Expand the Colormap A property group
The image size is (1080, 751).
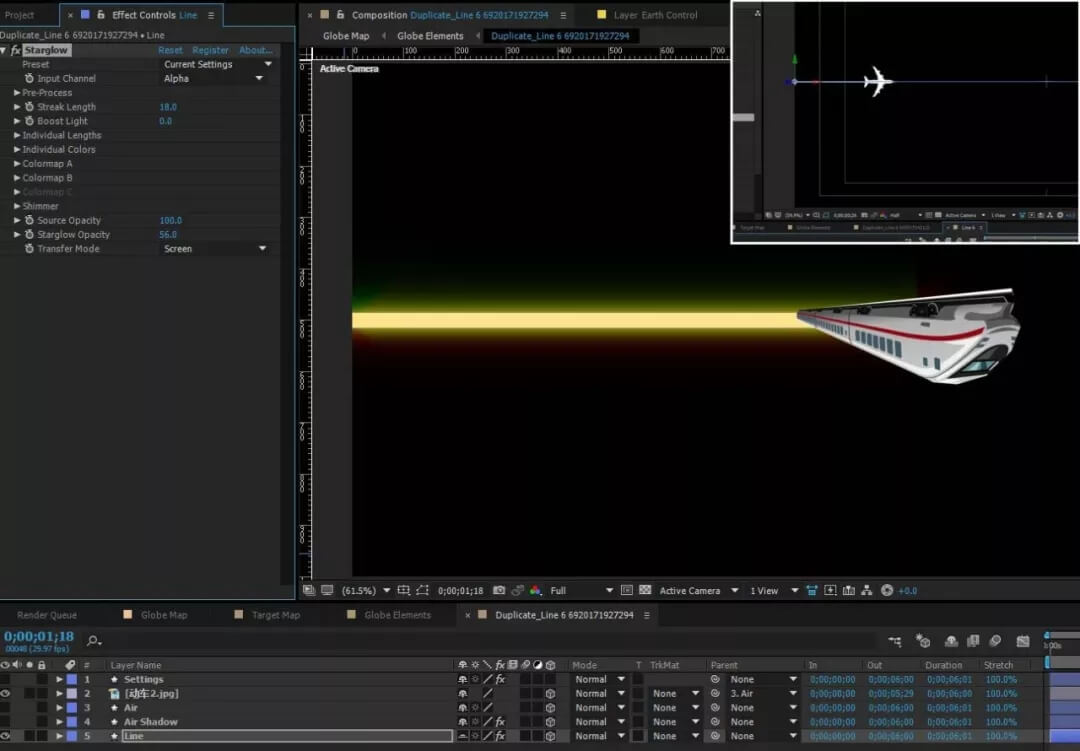tap(17, 164)
